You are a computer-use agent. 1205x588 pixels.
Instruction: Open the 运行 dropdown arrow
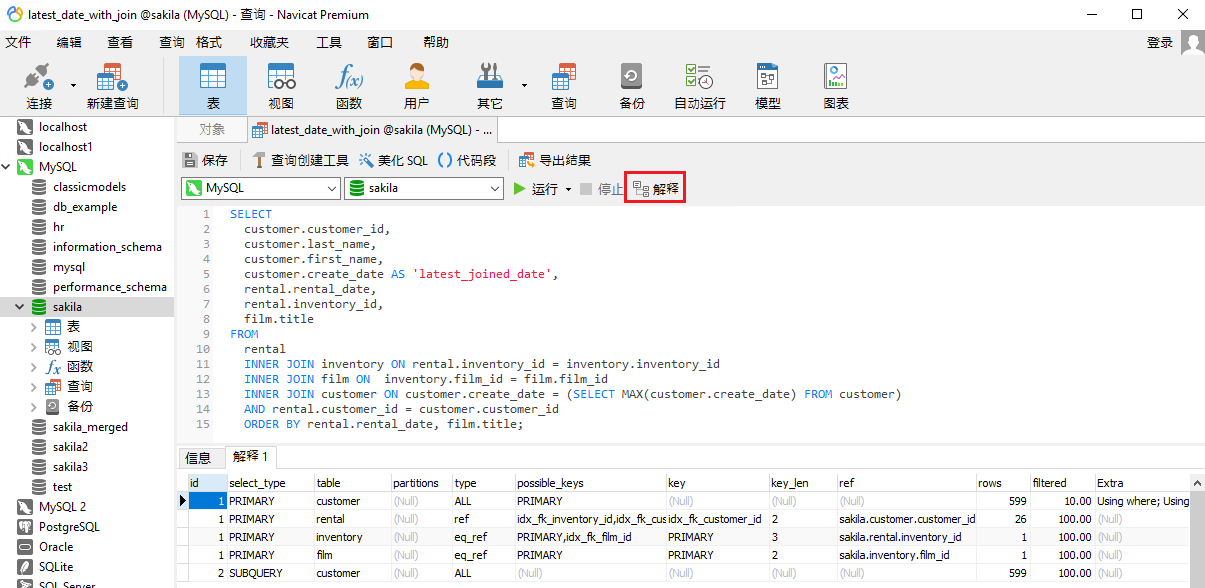tap(568, 189)
